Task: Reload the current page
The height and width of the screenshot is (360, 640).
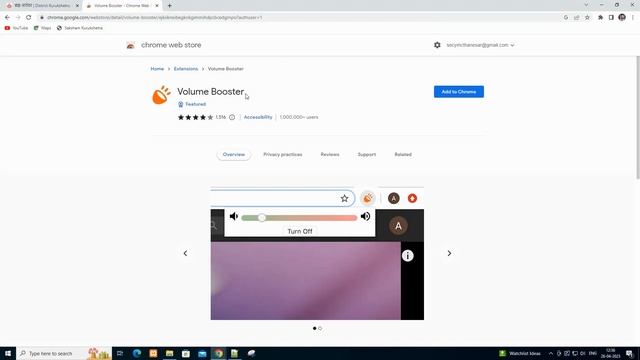Action: [x=29, y=18]
